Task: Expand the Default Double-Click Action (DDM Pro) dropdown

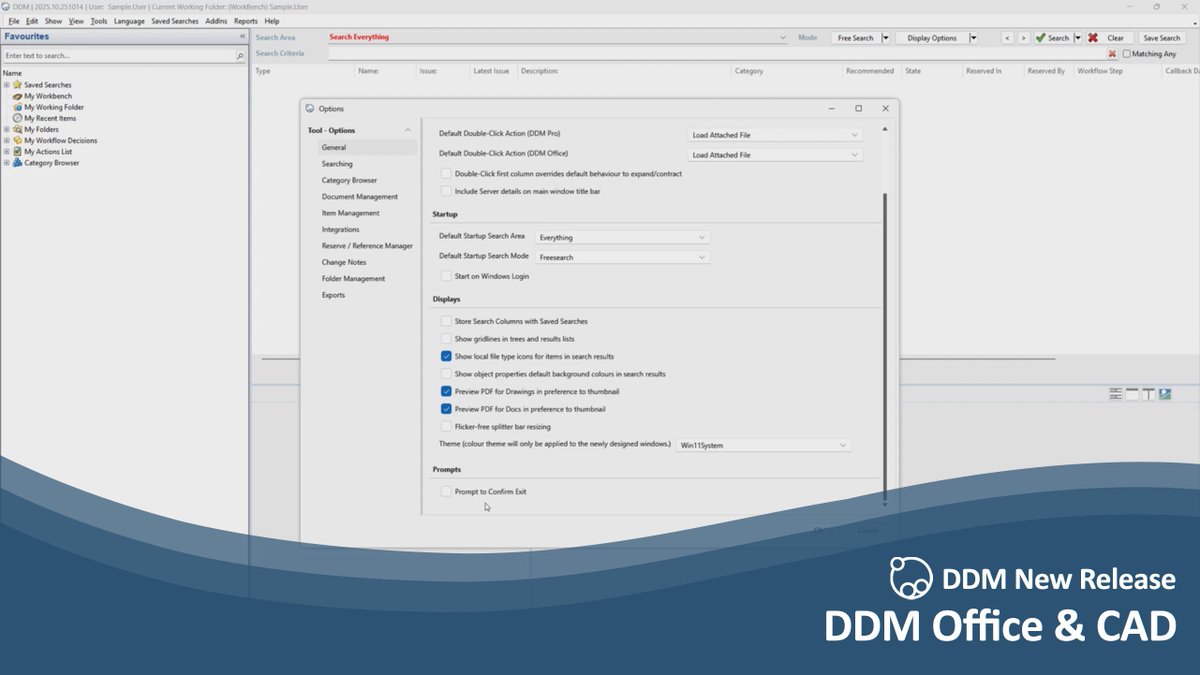Action: 855,134
